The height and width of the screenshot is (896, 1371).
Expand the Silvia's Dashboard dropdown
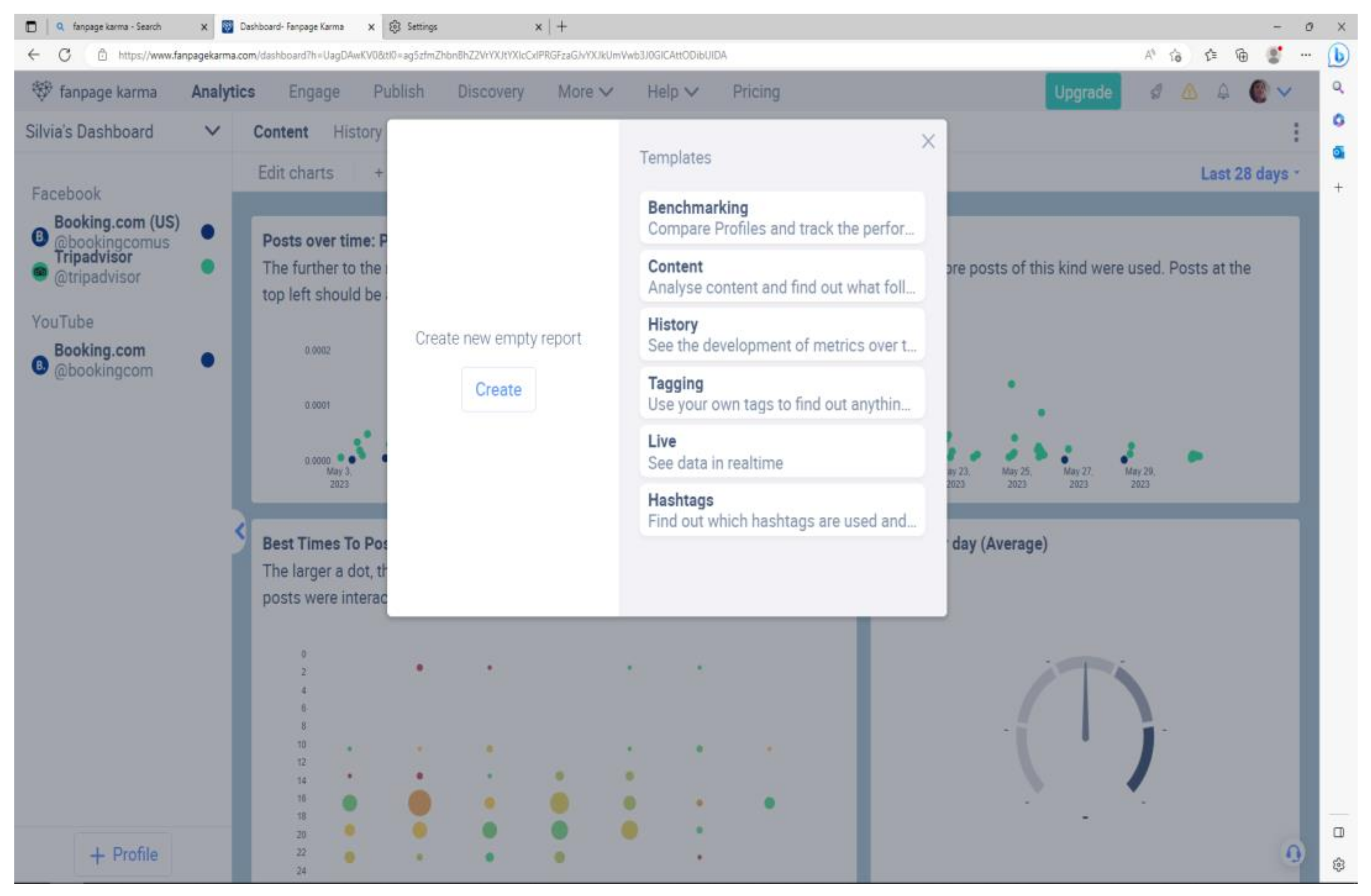(212, 131)
